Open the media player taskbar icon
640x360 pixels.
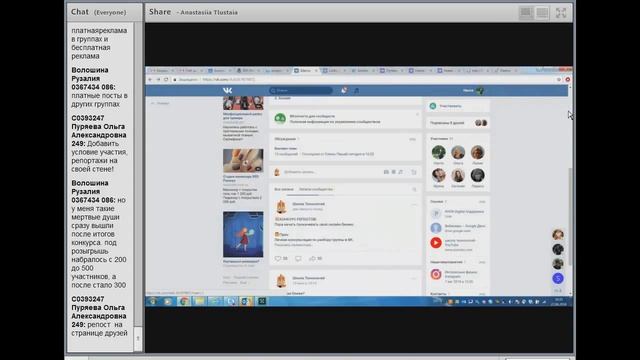168,301
